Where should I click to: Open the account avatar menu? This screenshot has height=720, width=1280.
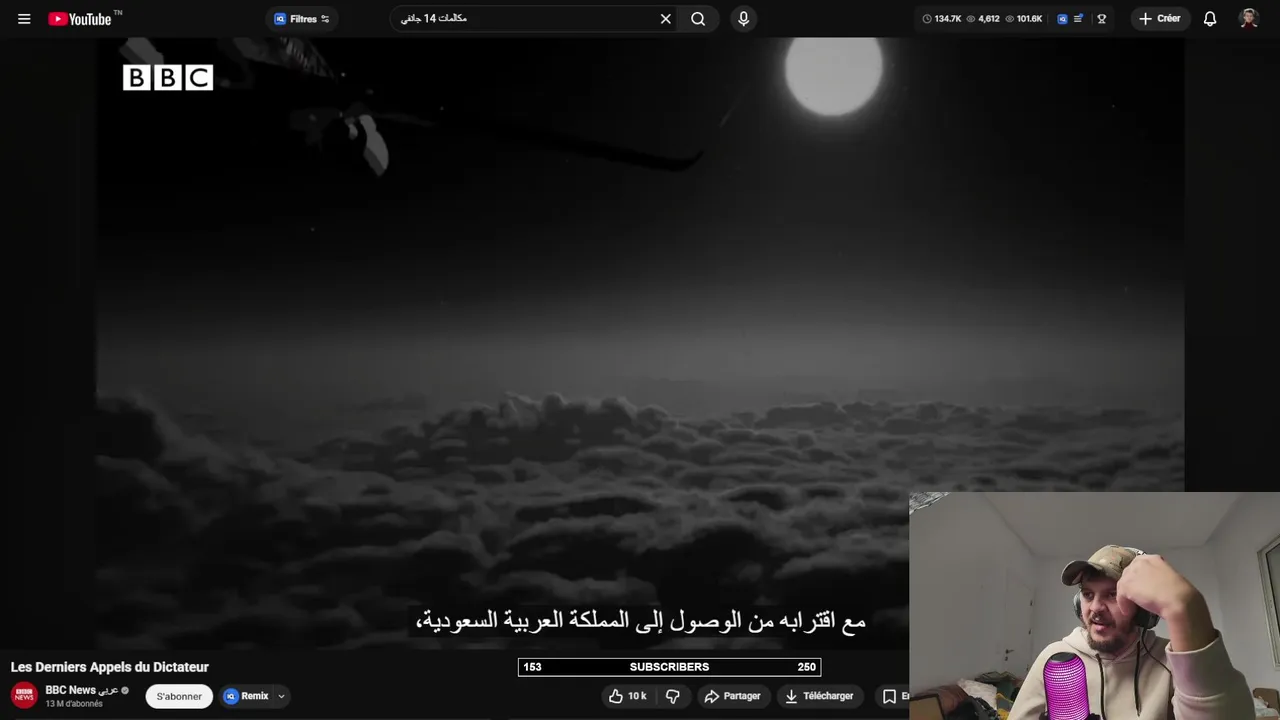[1248, 19]
